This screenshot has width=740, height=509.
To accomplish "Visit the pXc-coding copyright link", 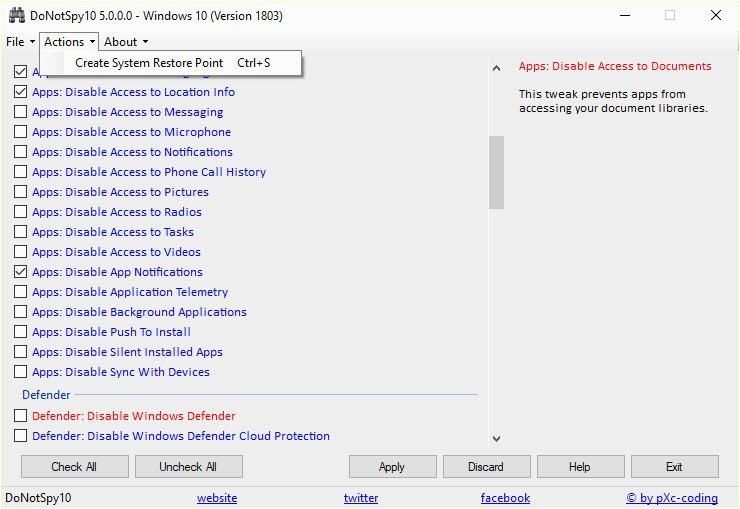I will (672, 498).
